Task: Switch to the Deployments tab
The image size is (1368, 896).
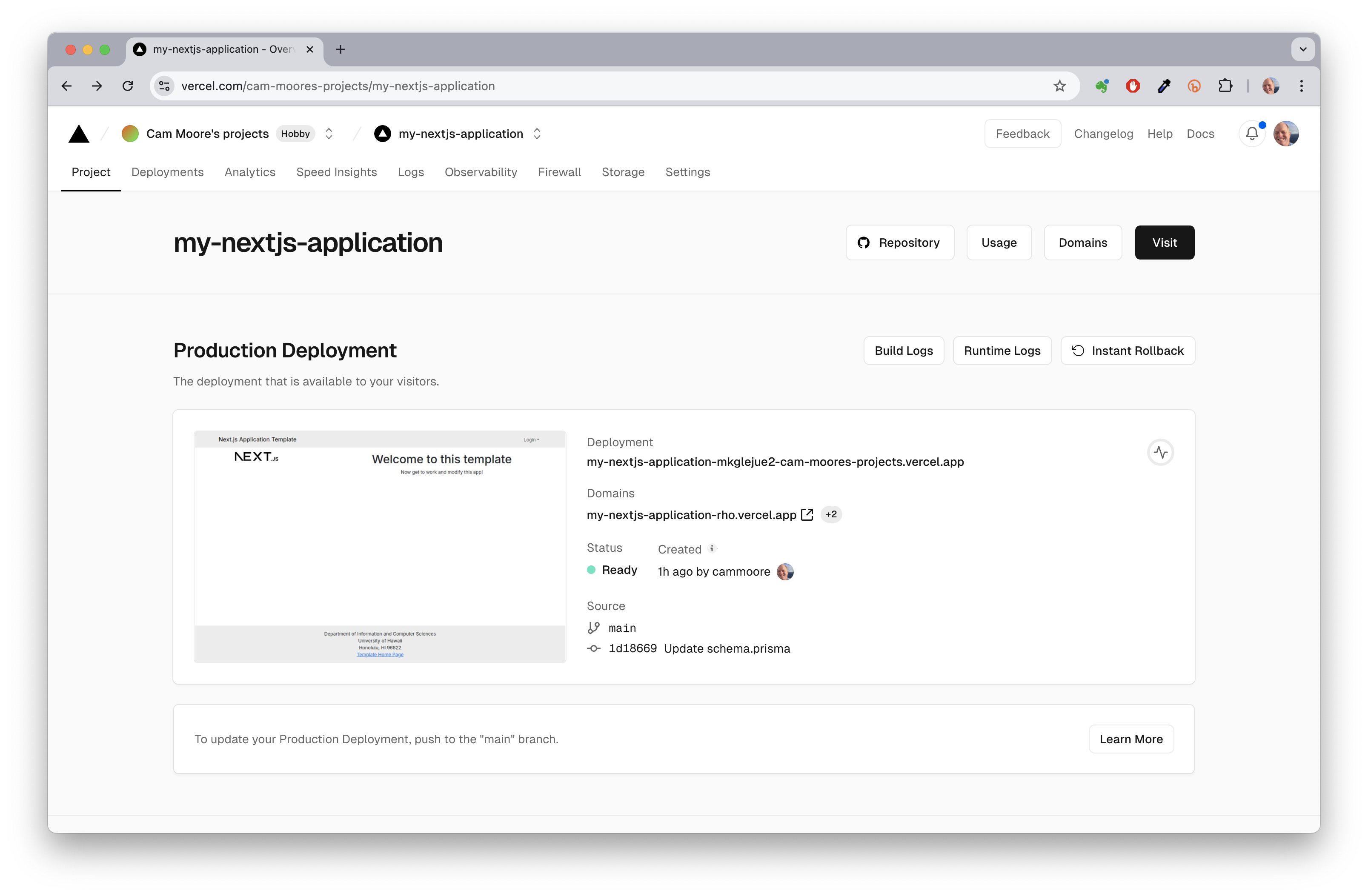Action: 167,172
